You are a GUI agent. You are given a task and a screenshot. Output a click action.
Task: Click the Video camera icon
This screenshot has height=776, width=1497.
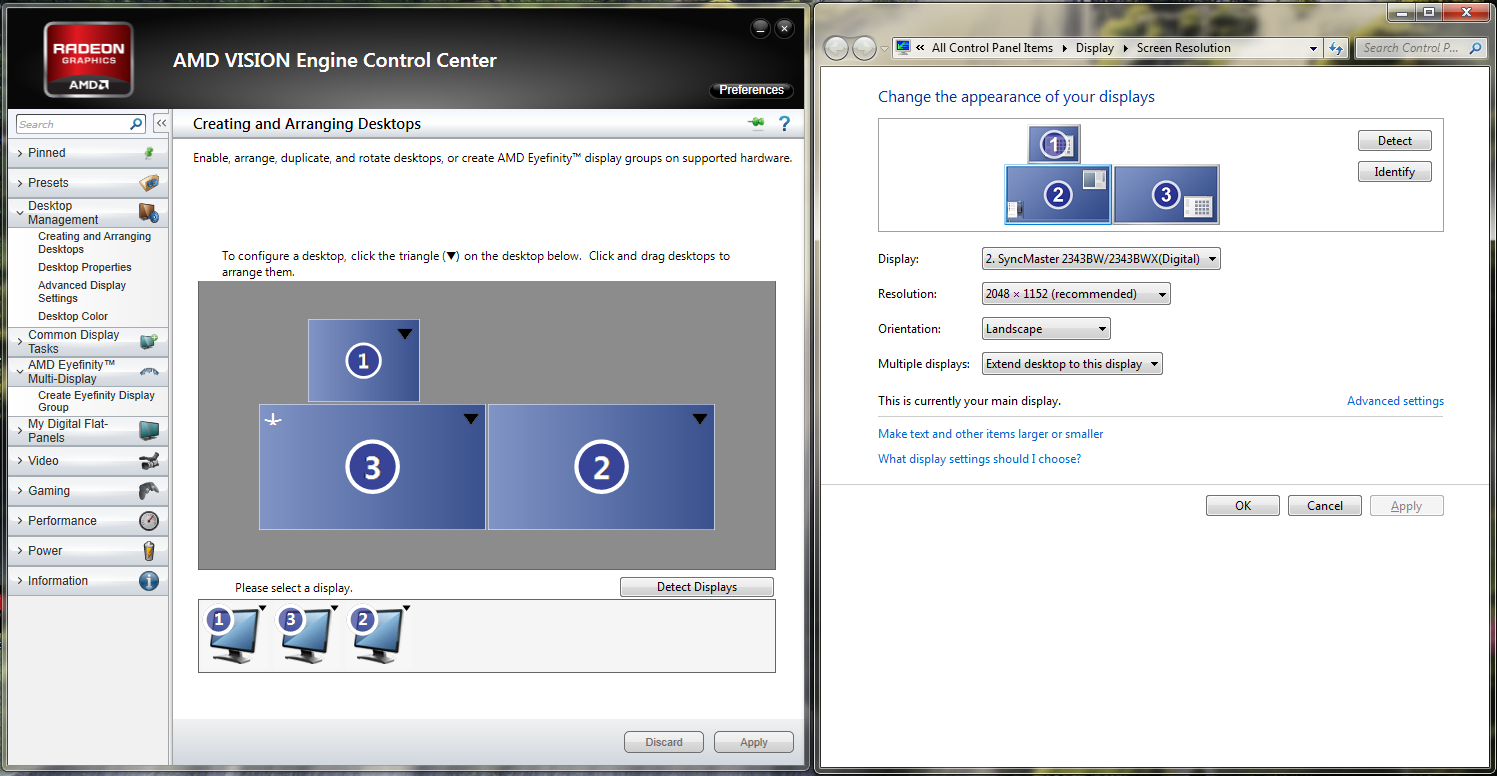coord(149,461)
